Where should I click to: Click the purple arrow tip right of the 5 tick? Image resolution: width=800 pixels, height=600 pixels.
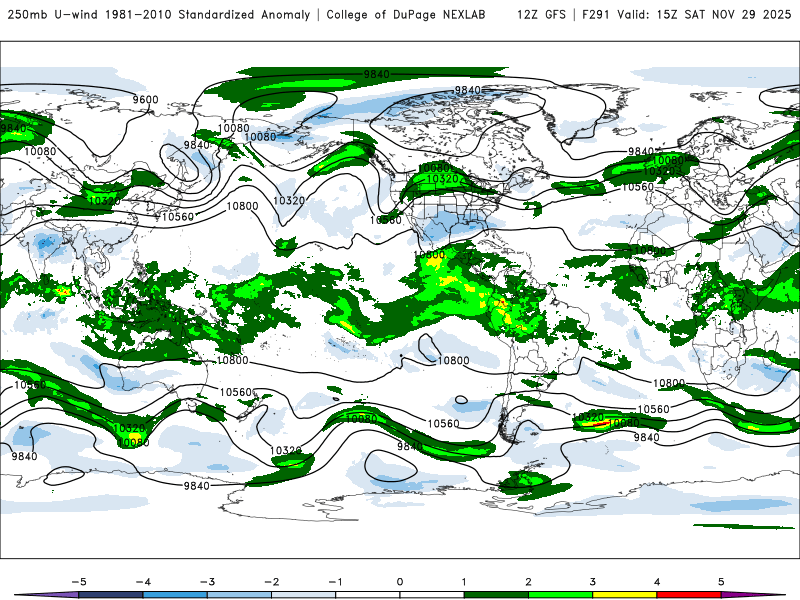(753, 595)
